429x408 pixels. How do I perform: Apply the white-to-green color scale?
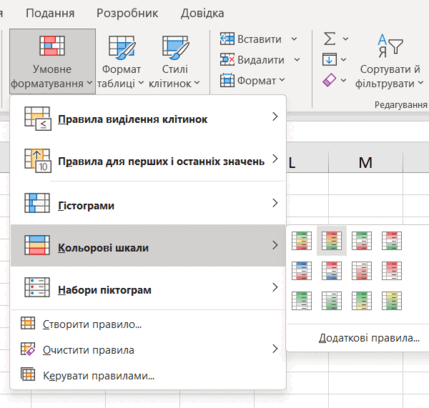click(x=332, y=300)
